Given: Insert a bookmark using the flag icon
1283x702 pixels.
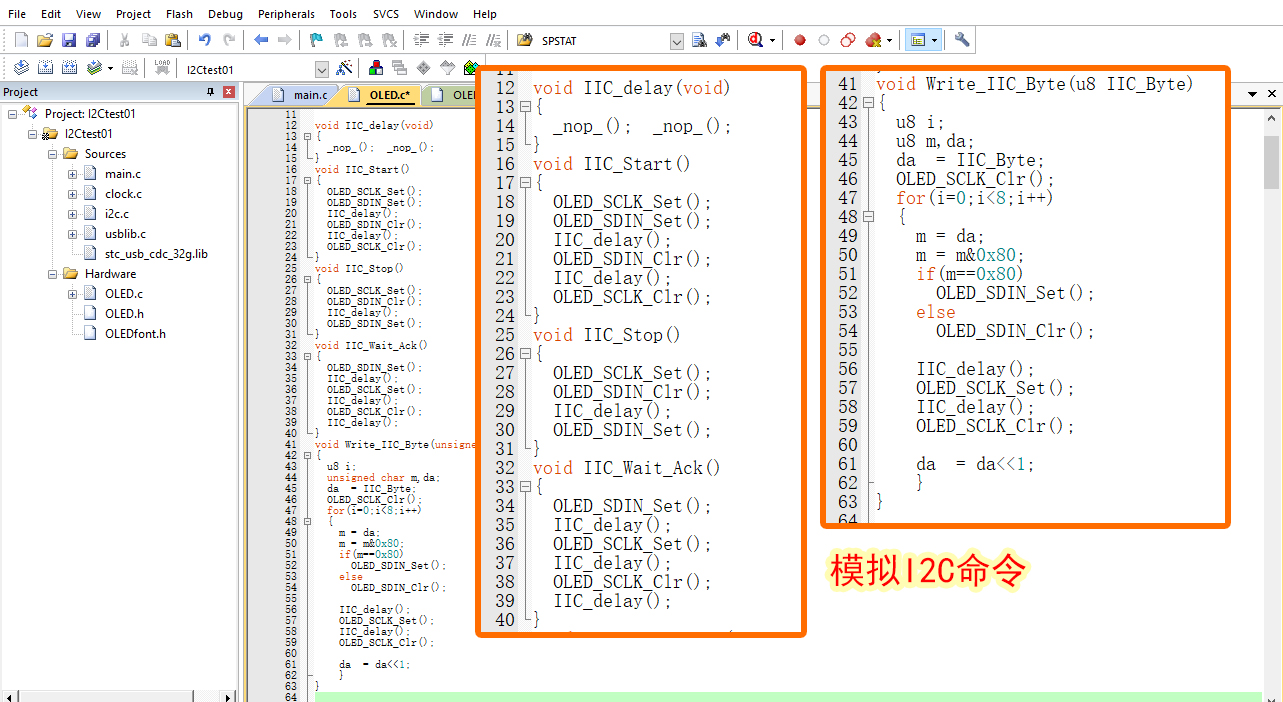Looking at the screenshot, I should (x=317, y=40).
